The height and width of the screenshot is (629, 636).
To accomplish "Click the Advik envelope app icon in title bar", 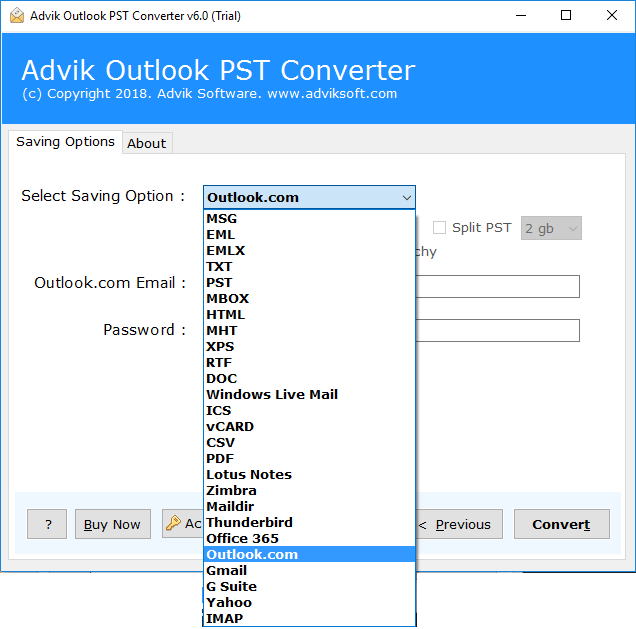I will click(17, 15).
